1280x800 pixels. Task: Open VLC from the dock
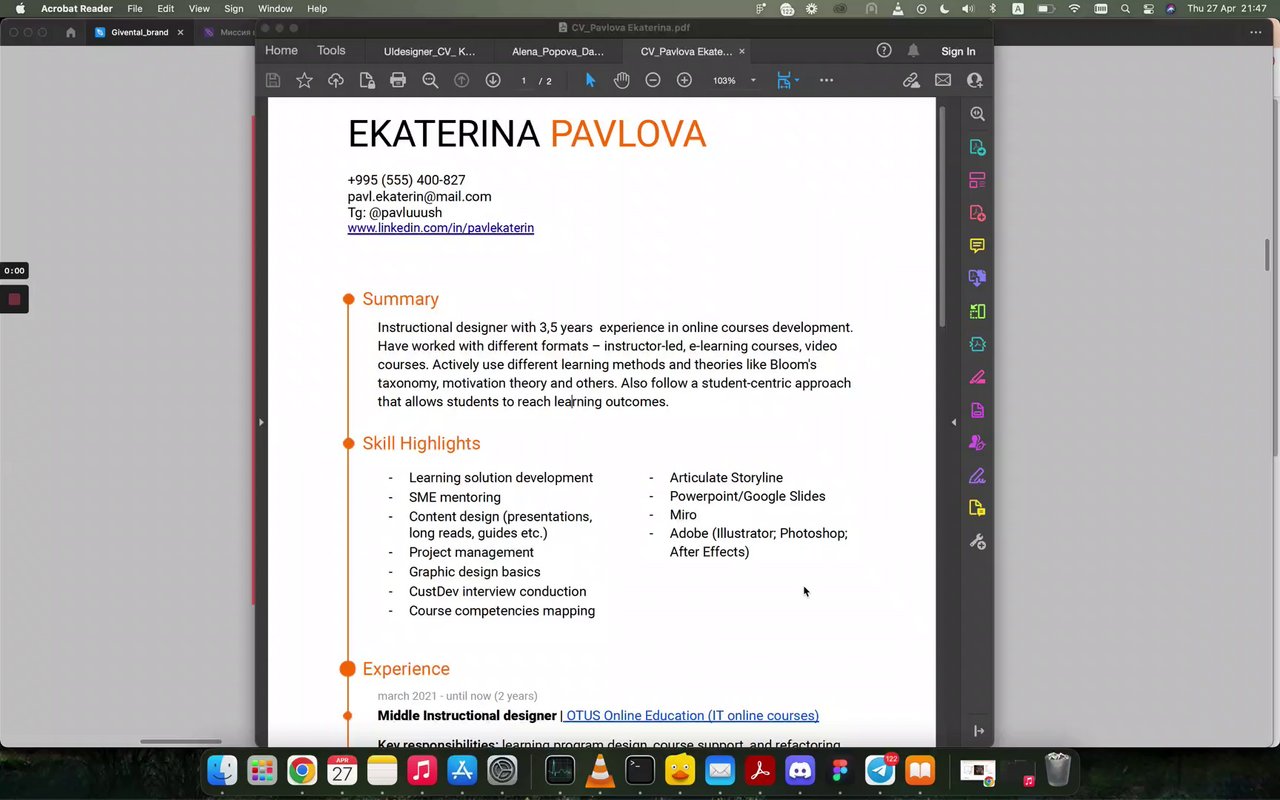[600, 770]
